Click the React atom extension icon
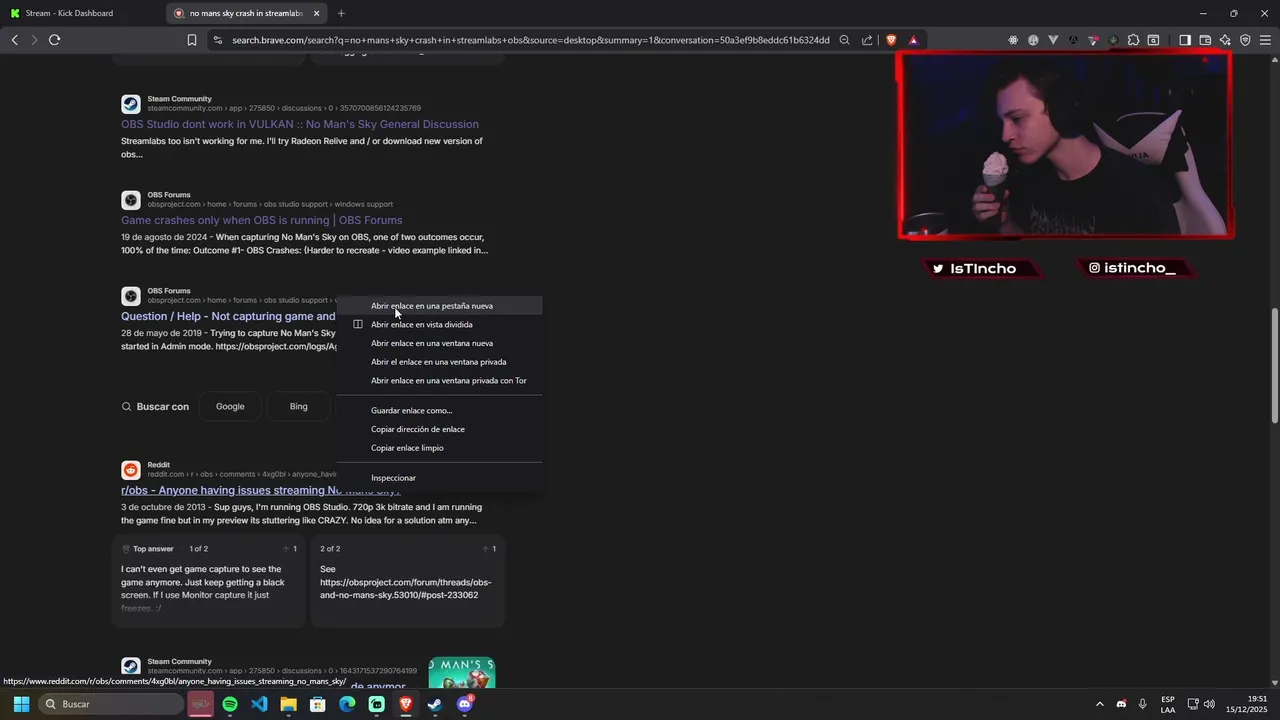1280x720 pixels. 1013,40
